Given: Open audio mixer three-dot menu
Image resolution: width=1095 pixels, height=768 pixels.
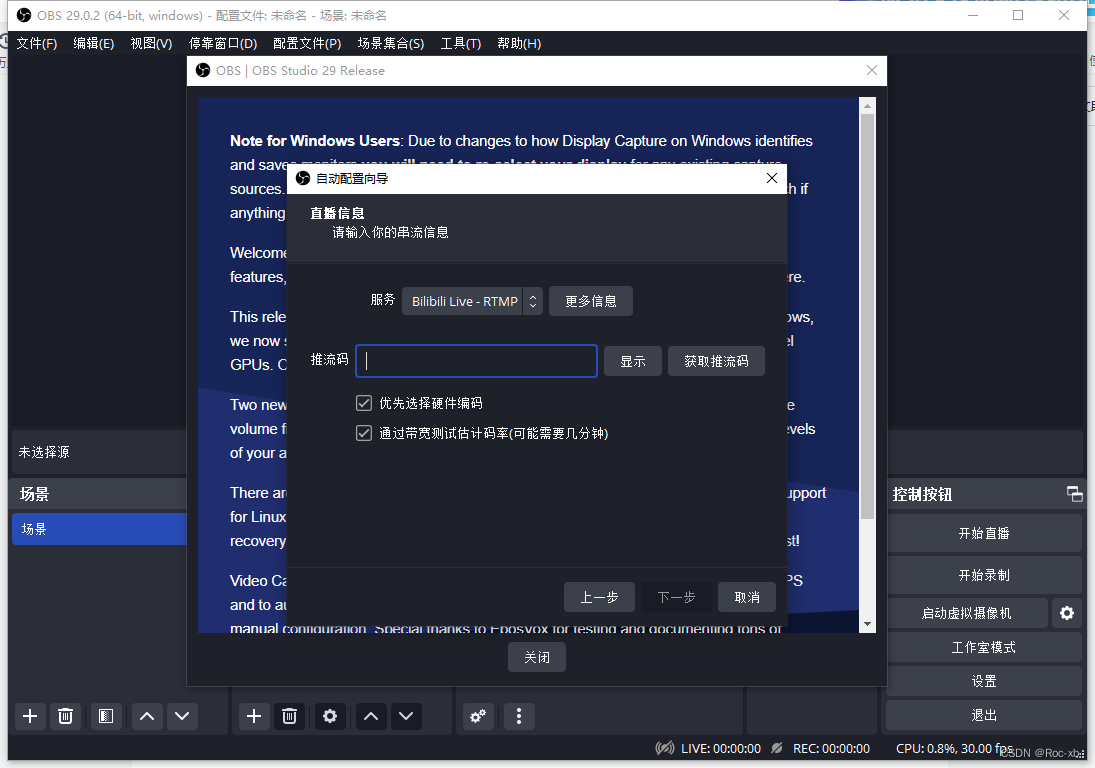Looking at the screenshot, I should click(519, 716).
